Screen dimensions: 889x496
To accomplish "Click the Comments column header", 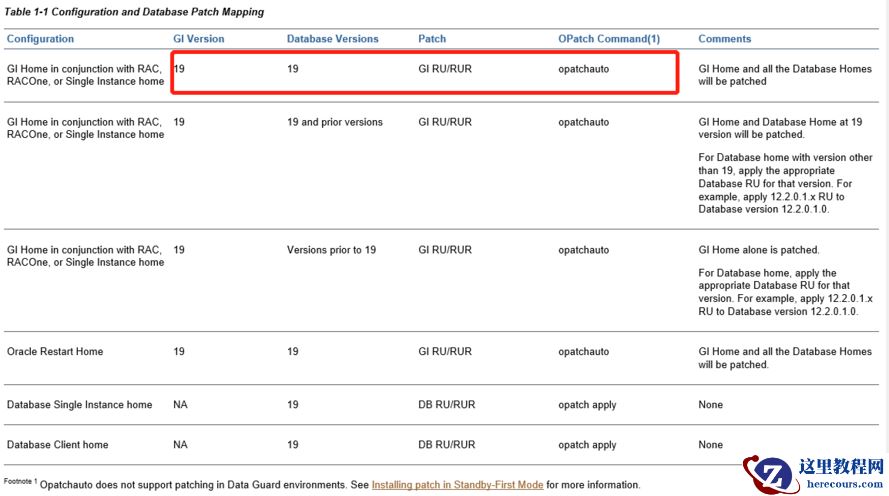I will point(725,39).
